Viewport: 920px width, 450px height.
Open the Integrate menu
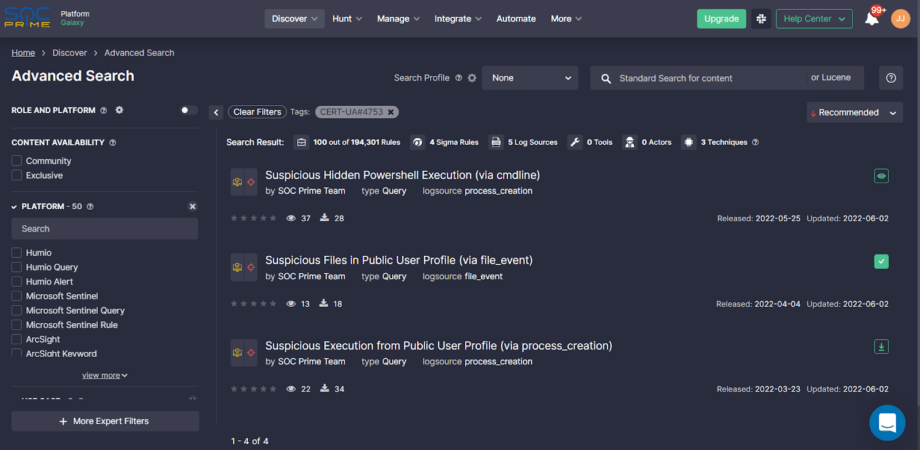458,19
